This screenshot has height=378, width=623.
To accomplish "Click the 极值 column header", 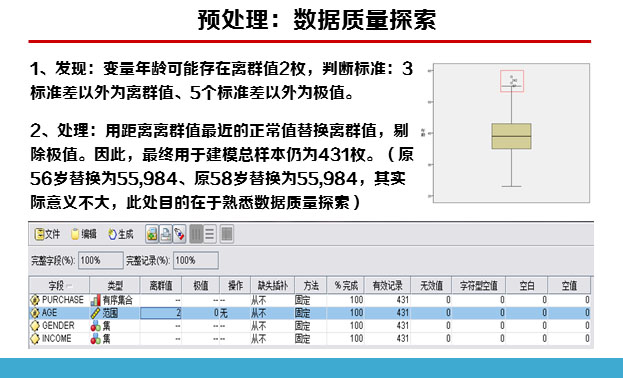I will (x=201, y=285).
